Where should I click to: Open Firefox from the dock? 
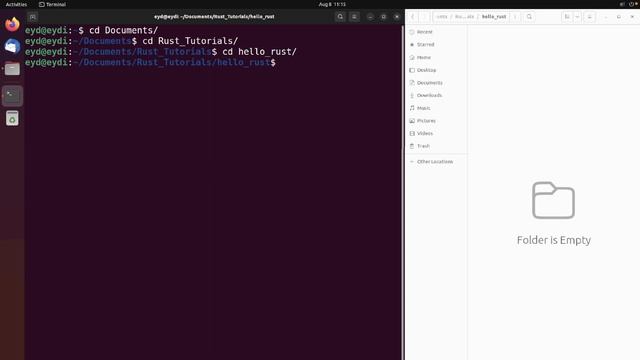[12, 24]
